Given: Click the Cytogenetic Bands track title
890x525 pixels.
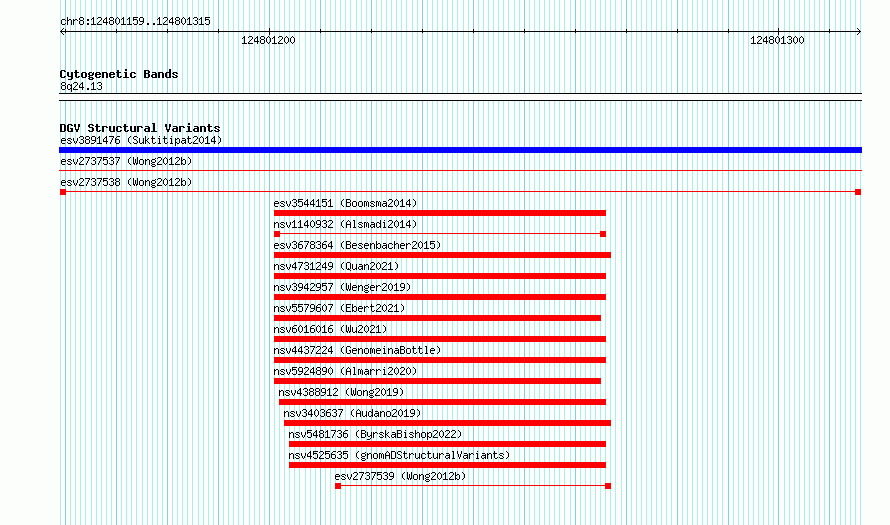Looking at the screenshot, I should click(x=119, y=74).
